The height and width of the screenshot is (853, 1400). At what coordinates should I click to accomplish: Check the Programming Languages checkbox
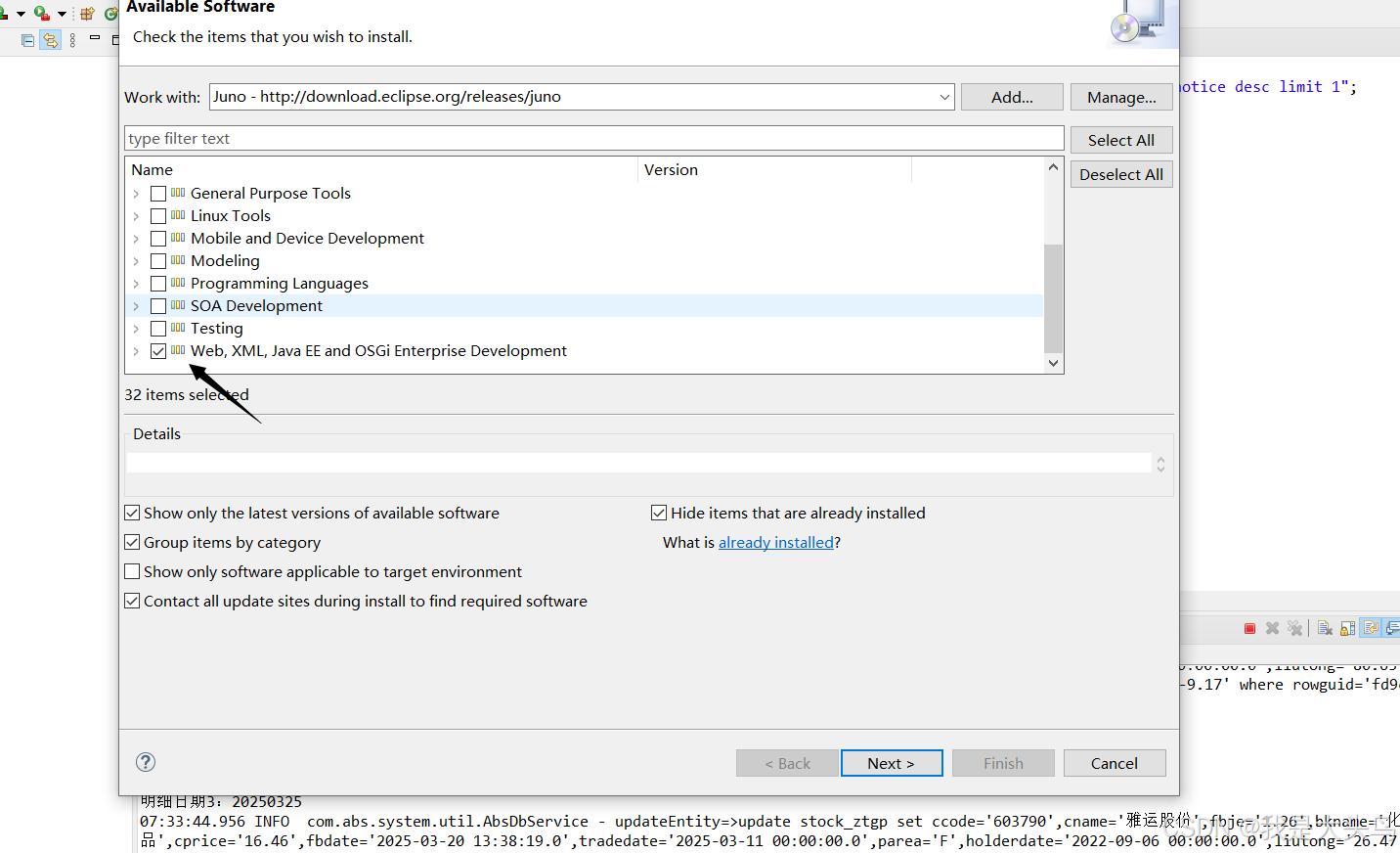[158, 284]
